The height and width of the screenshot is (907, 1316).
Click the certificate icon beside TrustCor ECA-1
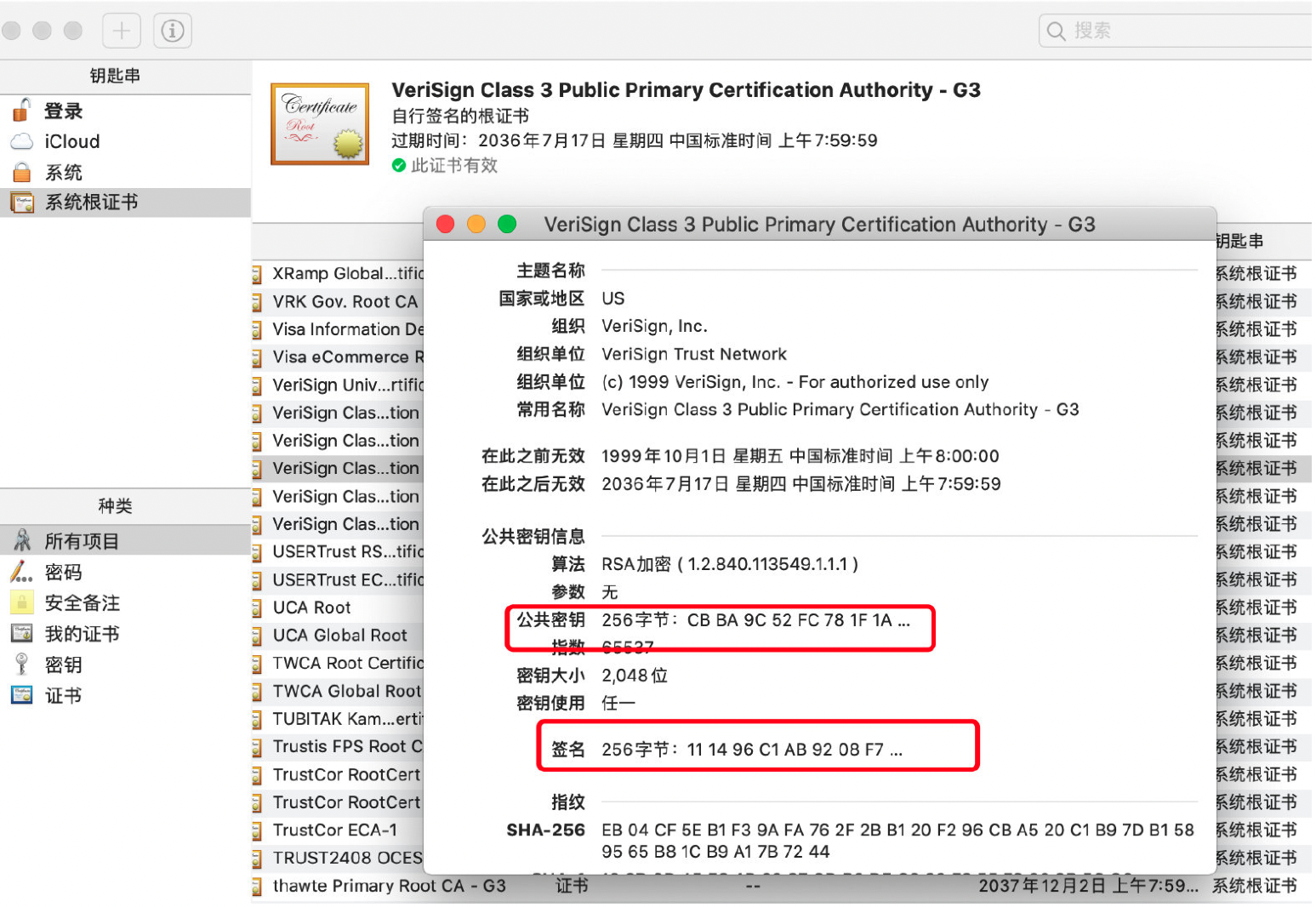(x=256, y=831)
